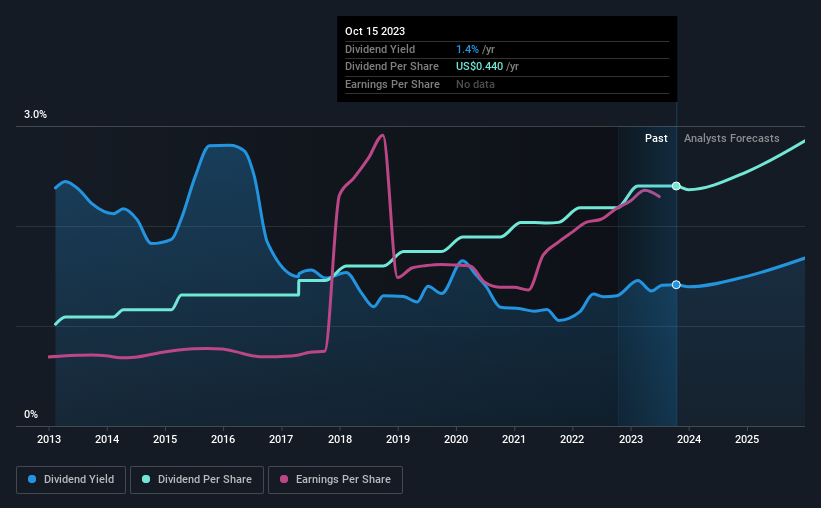Select the 2024 x-axis label
Screen dimensions: 821x508
click(689, 439)
